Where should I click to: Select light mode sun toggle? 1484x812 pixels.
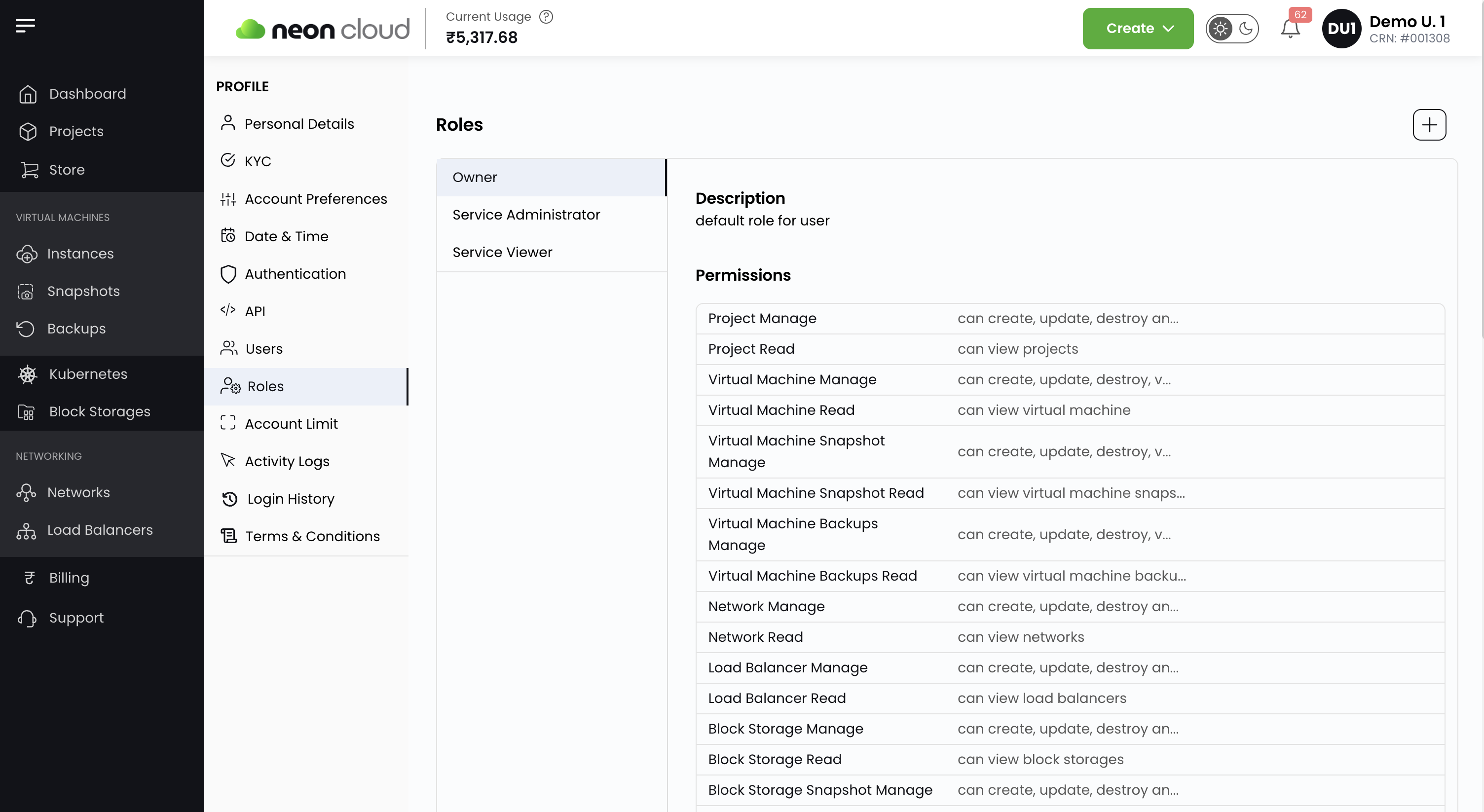[x=1220, y=28]
